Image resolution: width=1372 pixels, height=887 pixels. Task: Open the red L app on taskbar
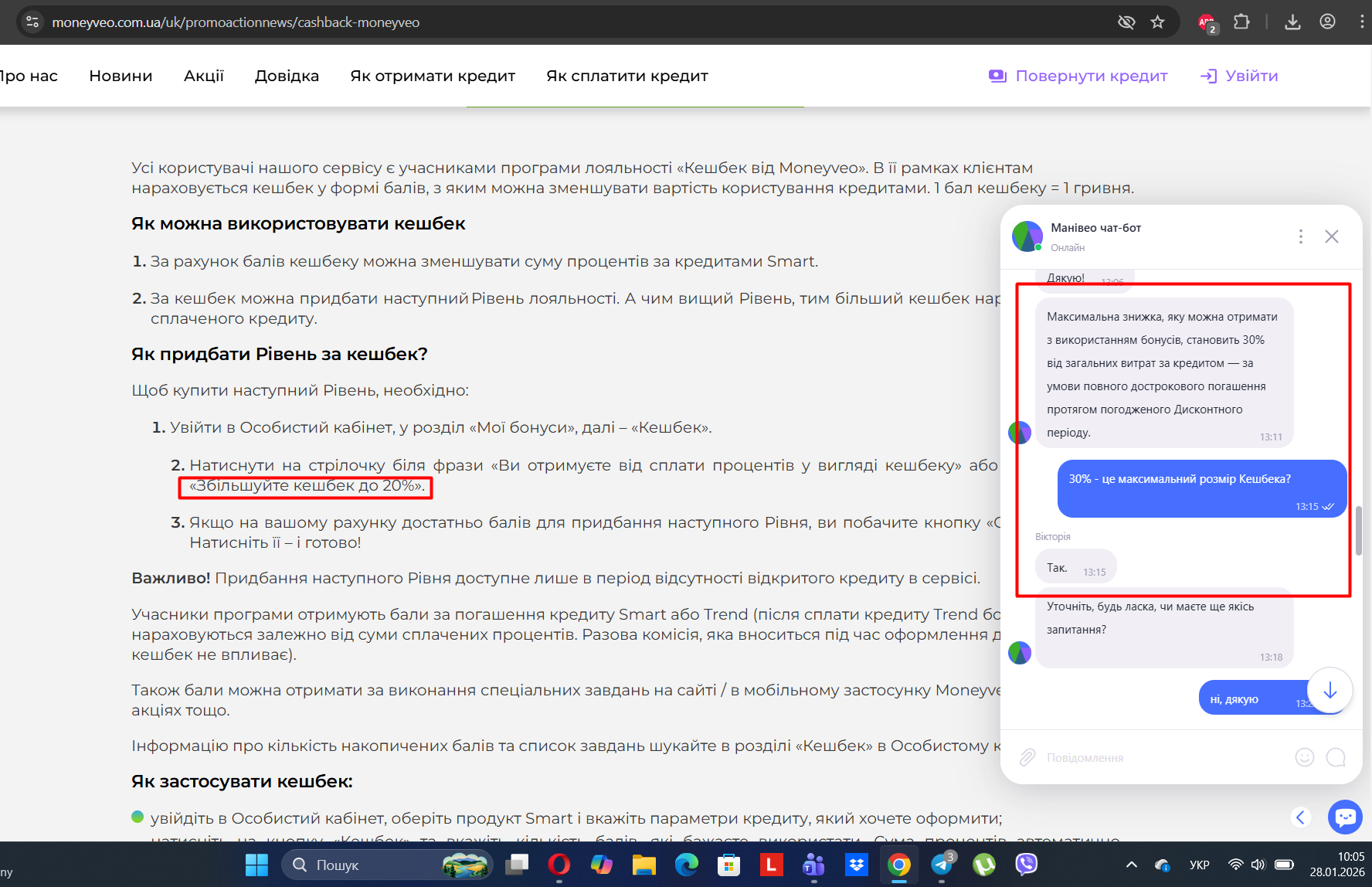pyautogui.click(x=771, y=865)
